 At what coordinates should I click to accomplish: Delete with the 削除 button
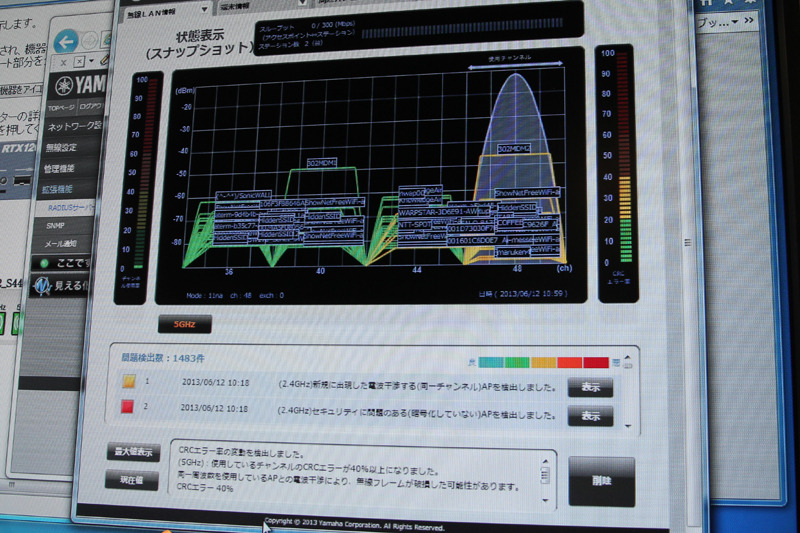coord(602,480)
